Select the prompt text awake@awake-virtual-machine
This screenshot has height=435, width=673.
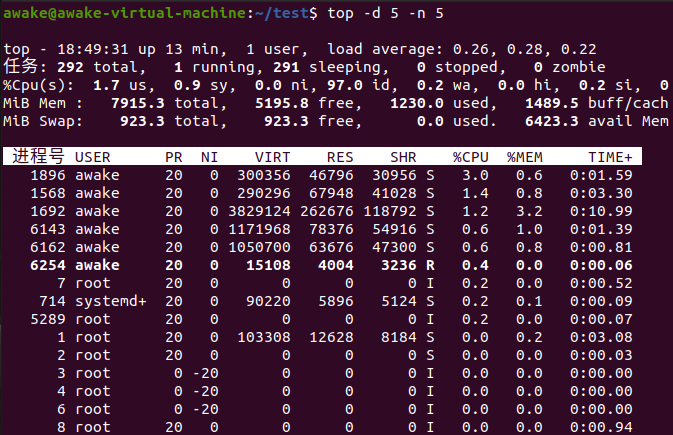pos(125,13)
